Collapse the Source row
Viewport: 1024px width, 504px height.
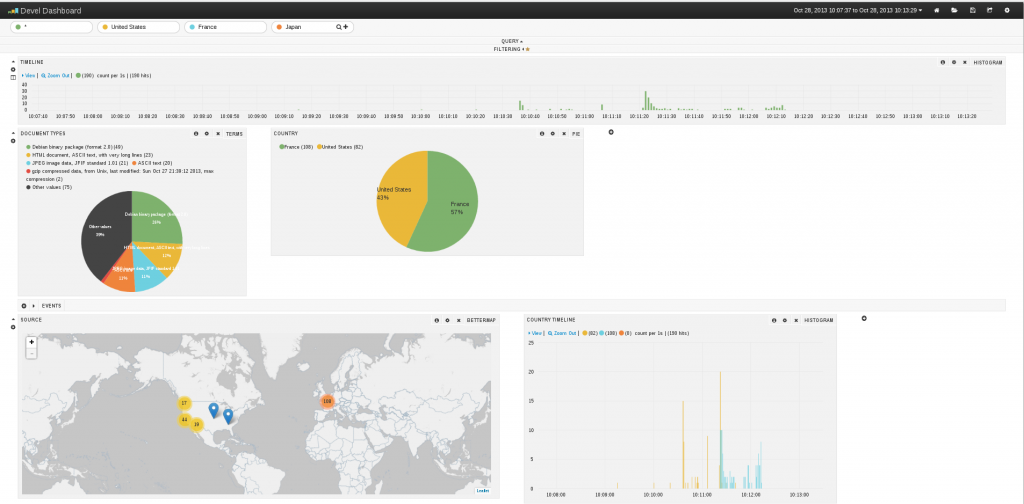13,320
